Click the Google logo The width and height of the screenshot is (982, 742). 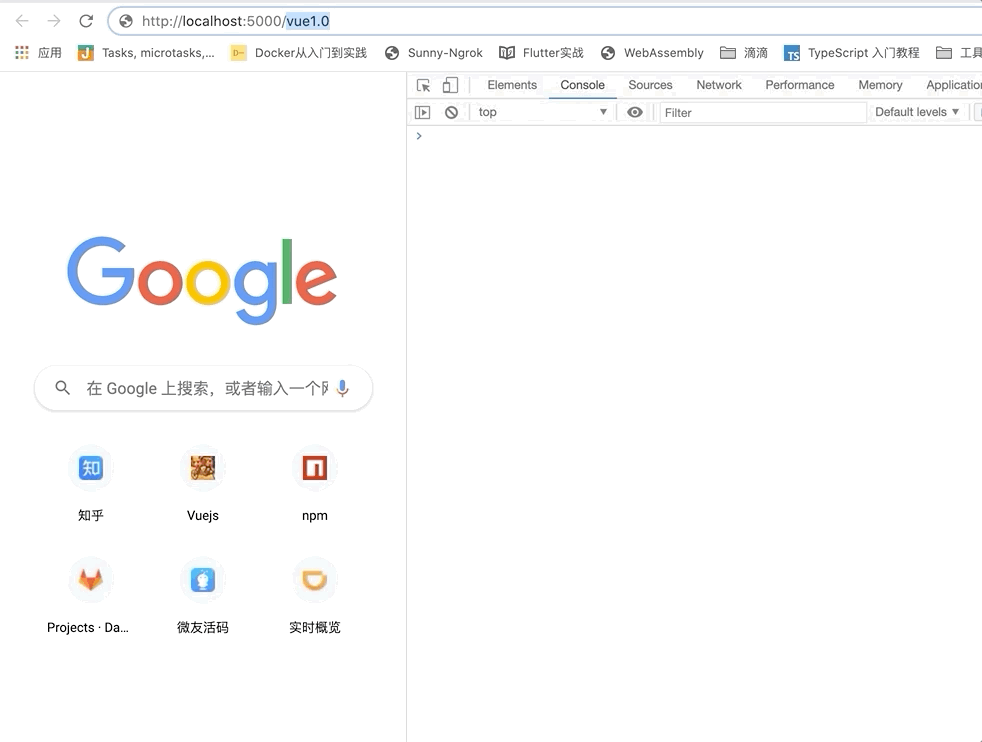click(x=202, y=280)
